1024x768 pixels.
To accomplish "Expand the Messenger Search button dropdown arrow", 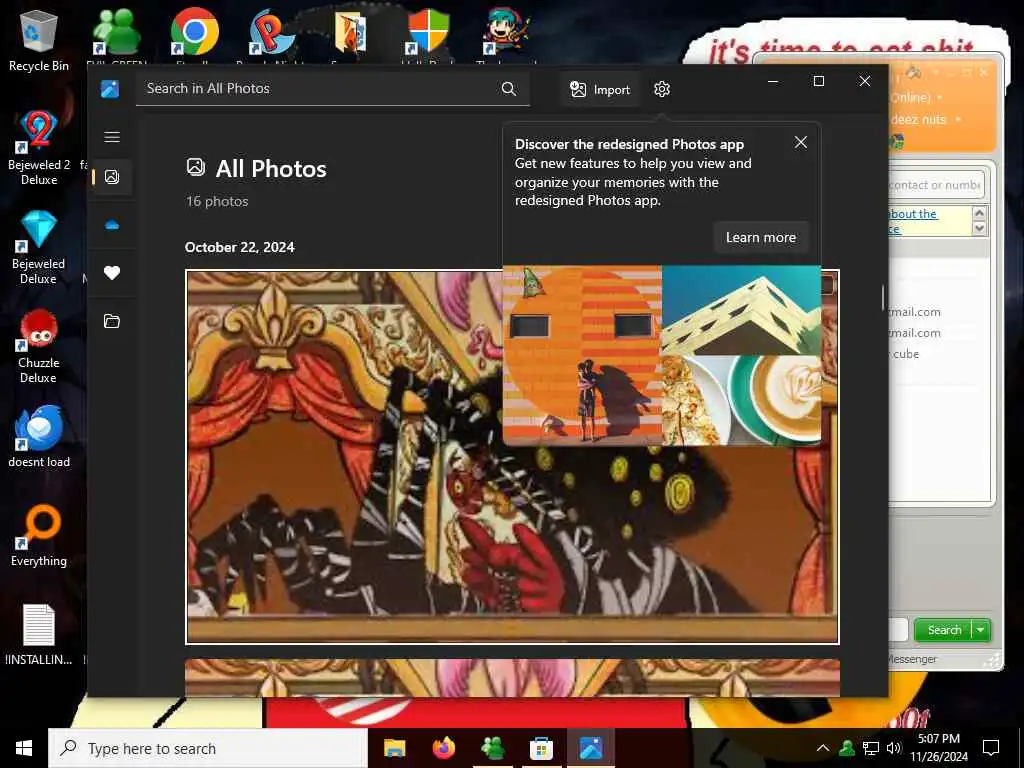I will pyautogui.click(x=981, y=630).
